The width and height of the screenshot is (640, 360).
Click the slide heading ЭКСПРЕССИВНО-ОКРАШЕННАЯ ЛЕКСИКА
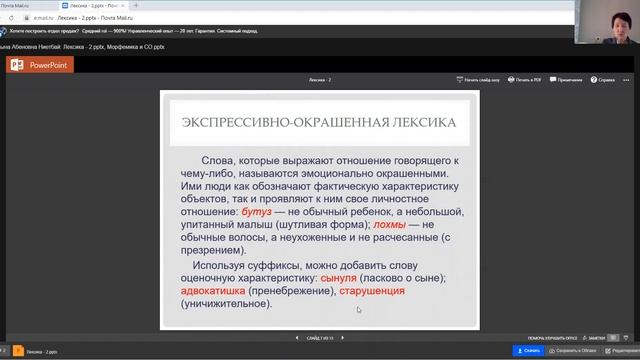(319, 122)
